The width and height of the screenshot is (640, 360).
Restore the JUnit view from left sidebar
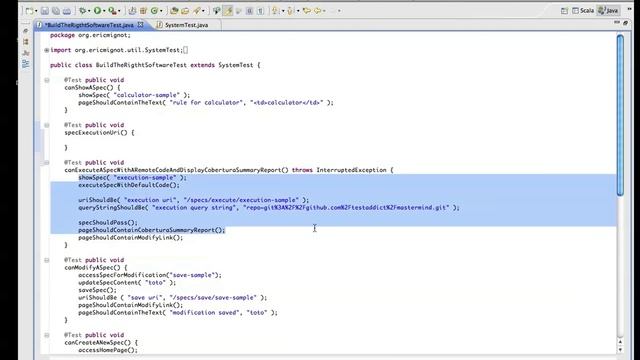coord(26,53)
